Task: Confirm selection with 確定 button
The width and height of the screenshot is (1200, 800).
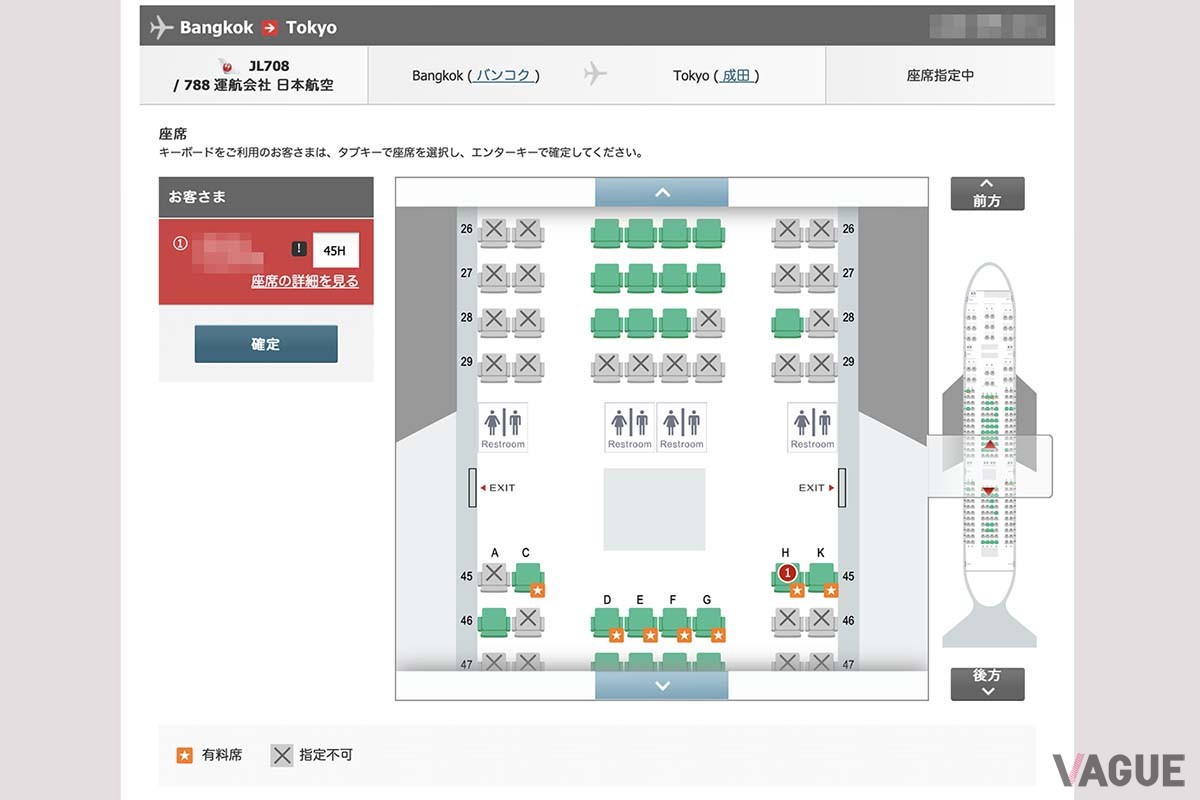Action: (x=266, y=344)
